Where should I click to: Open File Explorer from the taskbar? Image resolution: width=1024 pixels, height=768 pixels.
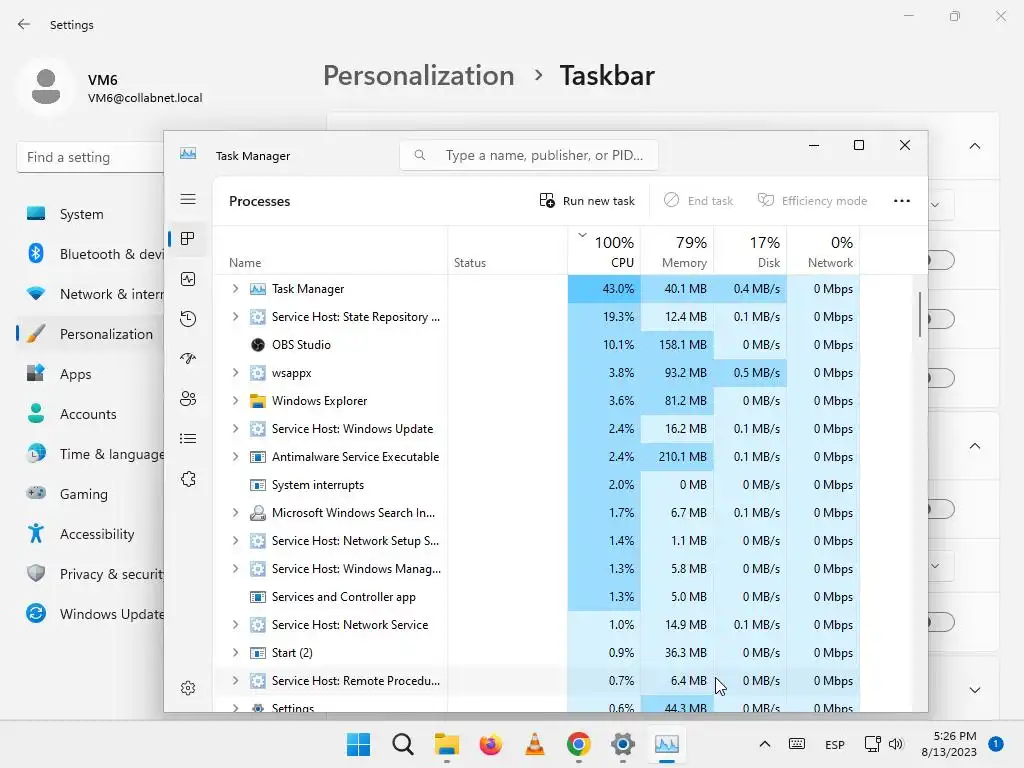pyautogui.click(x=447, y=744)
